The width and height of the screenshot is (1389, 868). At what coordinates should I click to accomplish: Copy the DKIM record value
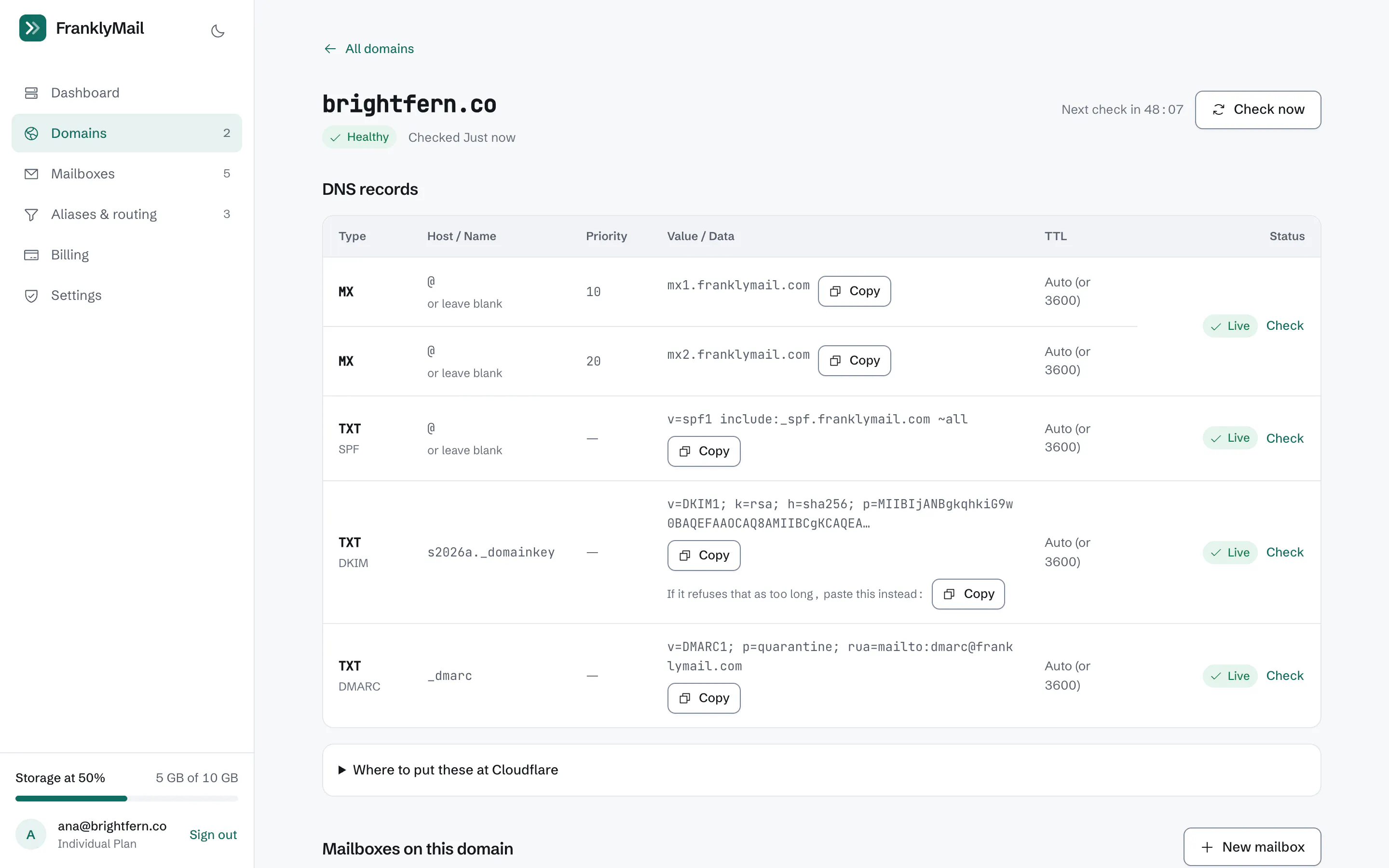click(704, 555)
